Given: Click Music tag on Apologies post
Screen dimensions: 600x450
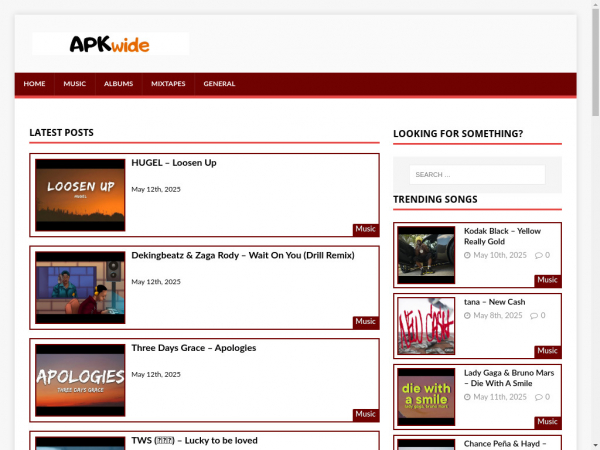Looking at the screenshot, I should 365,414.
